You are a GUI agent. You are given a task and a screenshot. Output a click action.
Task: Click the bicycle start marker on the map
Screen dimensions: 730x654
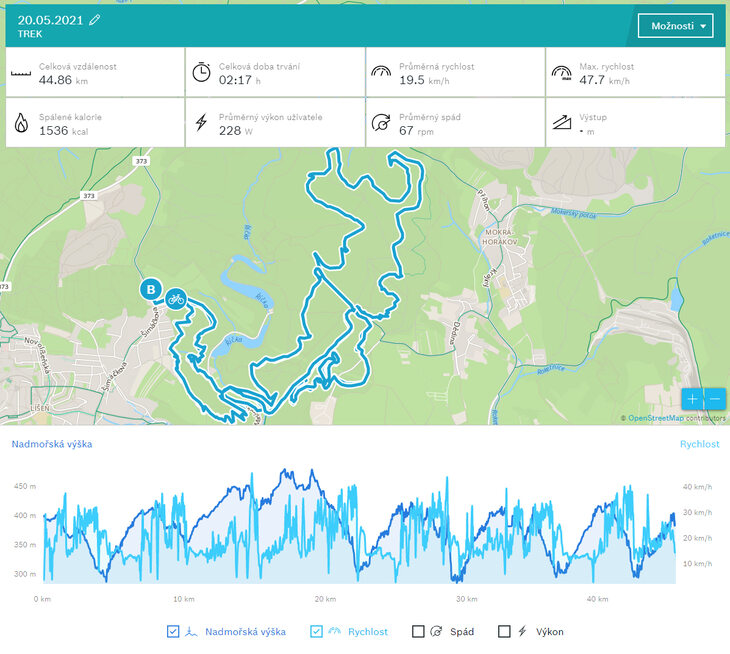[176, 298]
